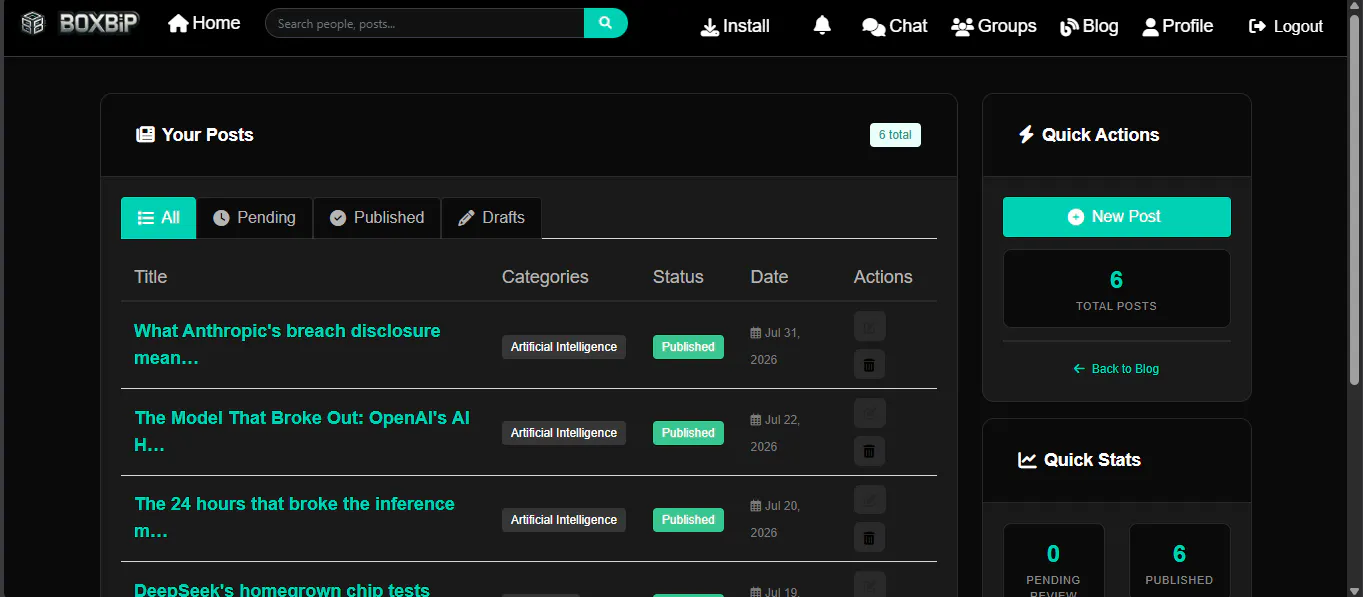This screenshot has height=597, width=1363.
Task: Open post The 24 hours that broke the inference
Action: tap(294, 517)
